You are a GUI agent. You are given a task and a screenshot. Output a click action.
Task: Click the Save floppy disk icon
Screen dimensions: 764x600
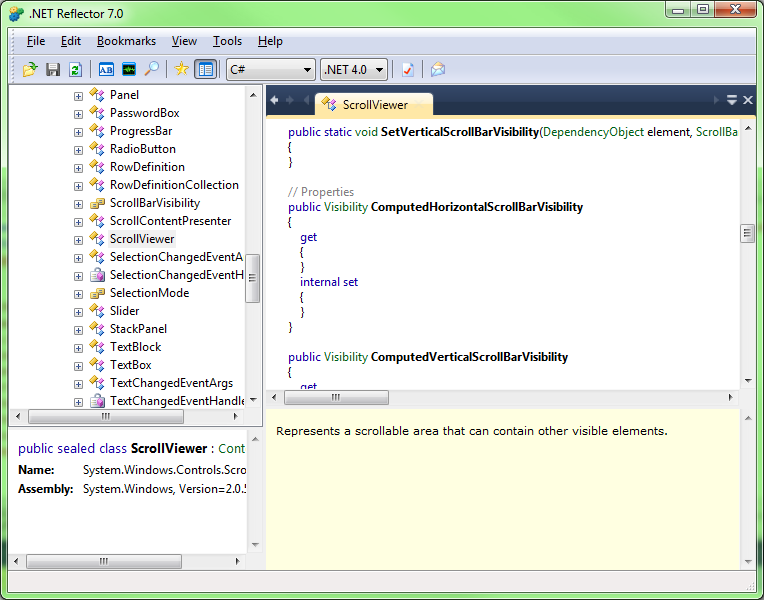pos(53,69)
